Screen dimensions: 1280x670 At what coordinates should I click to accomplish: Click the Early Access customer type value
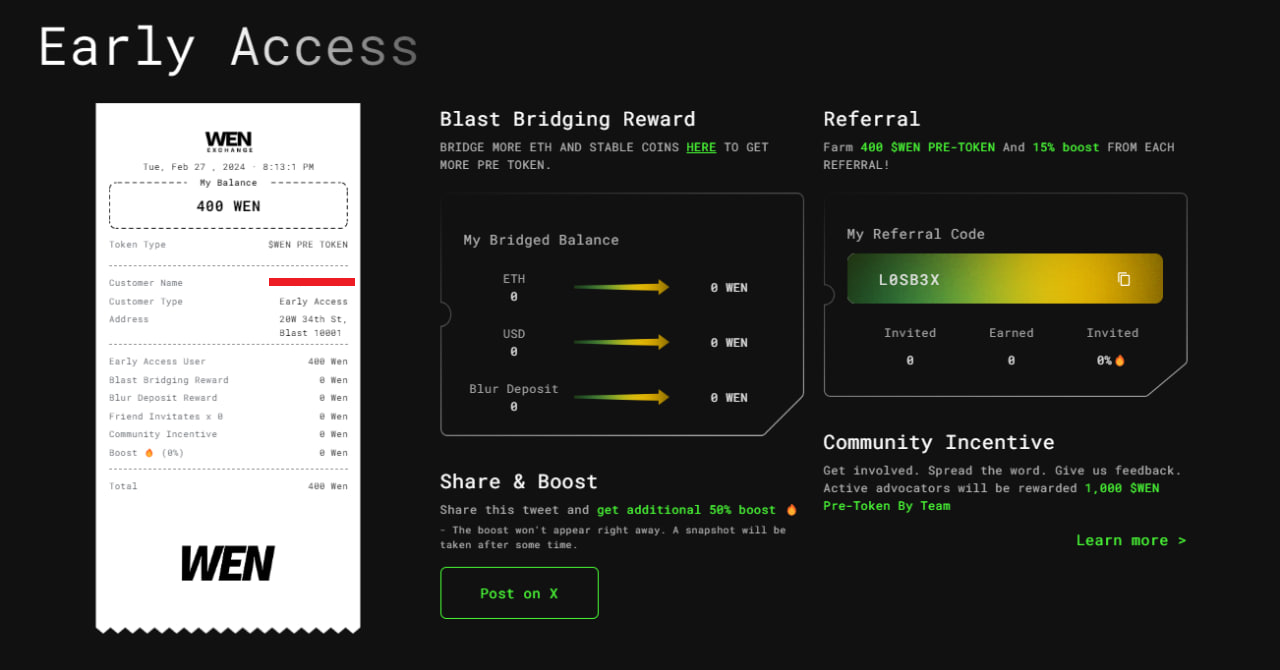click(x=314, y=301)
